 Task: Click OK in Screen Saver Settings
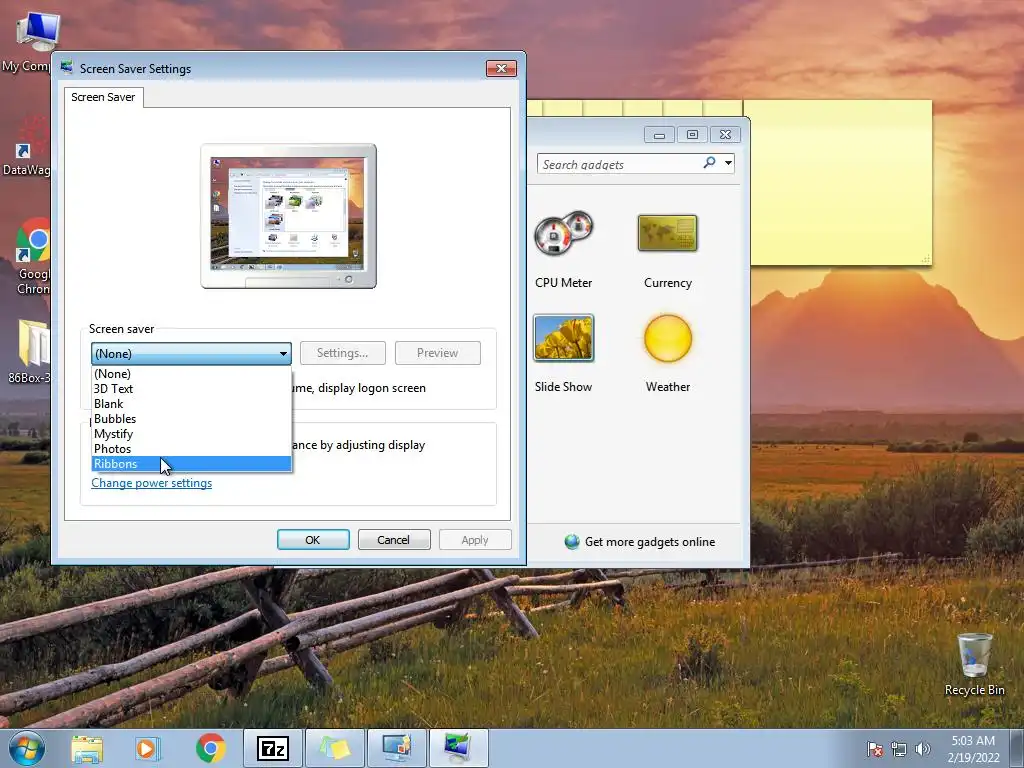[x=313, y=540]
